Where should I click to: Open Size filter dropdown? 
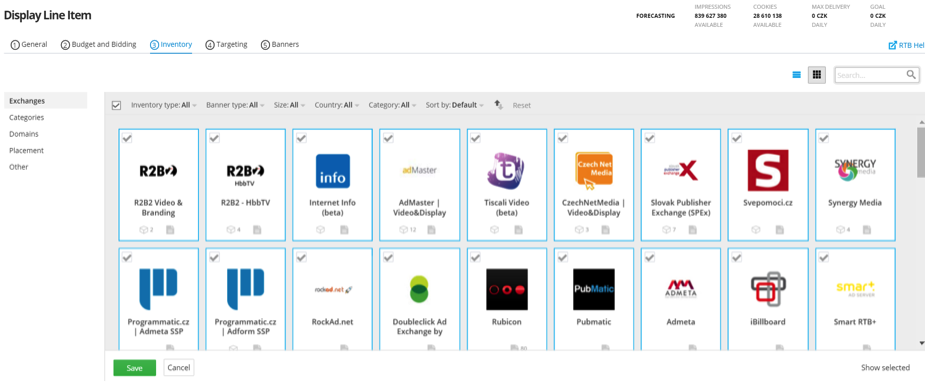click(x=290, y=105)
